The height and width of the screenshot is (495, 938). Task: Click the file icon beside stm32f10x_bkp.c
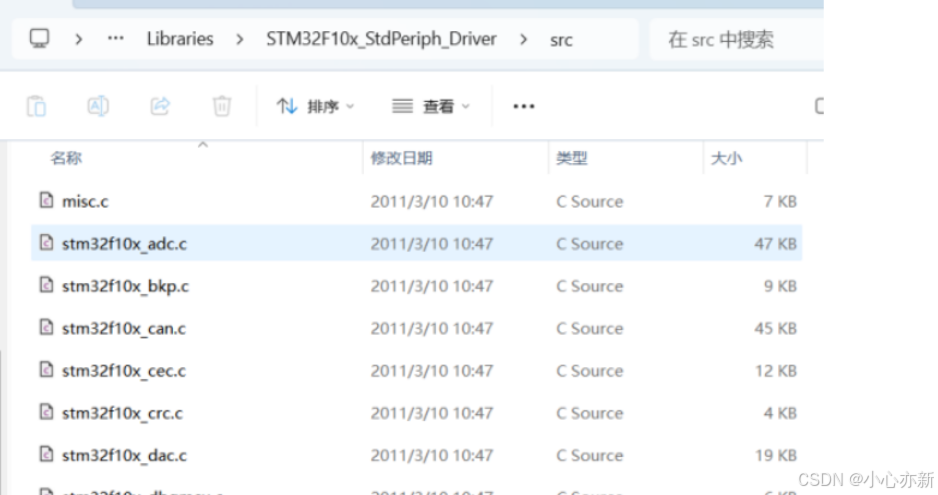tap(46, 285)
